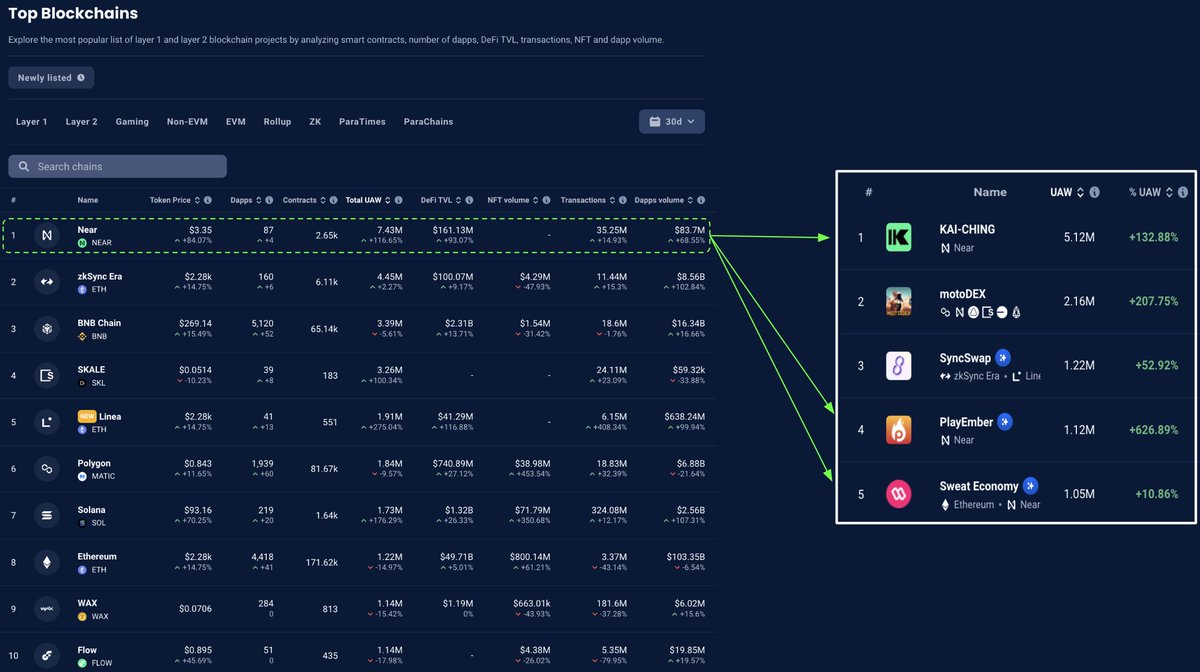
Task: Click Near's $161.13M DeFi TVL value
Action: click(452, 230)
